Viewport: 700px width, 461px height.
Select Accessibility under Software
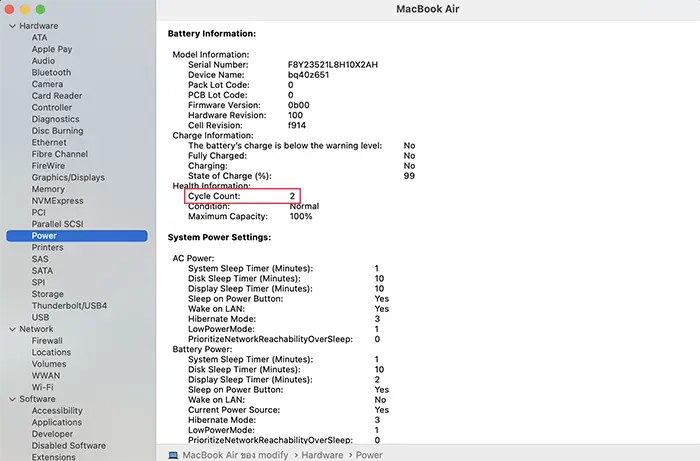pyautogui.click(x=57, y=411)
